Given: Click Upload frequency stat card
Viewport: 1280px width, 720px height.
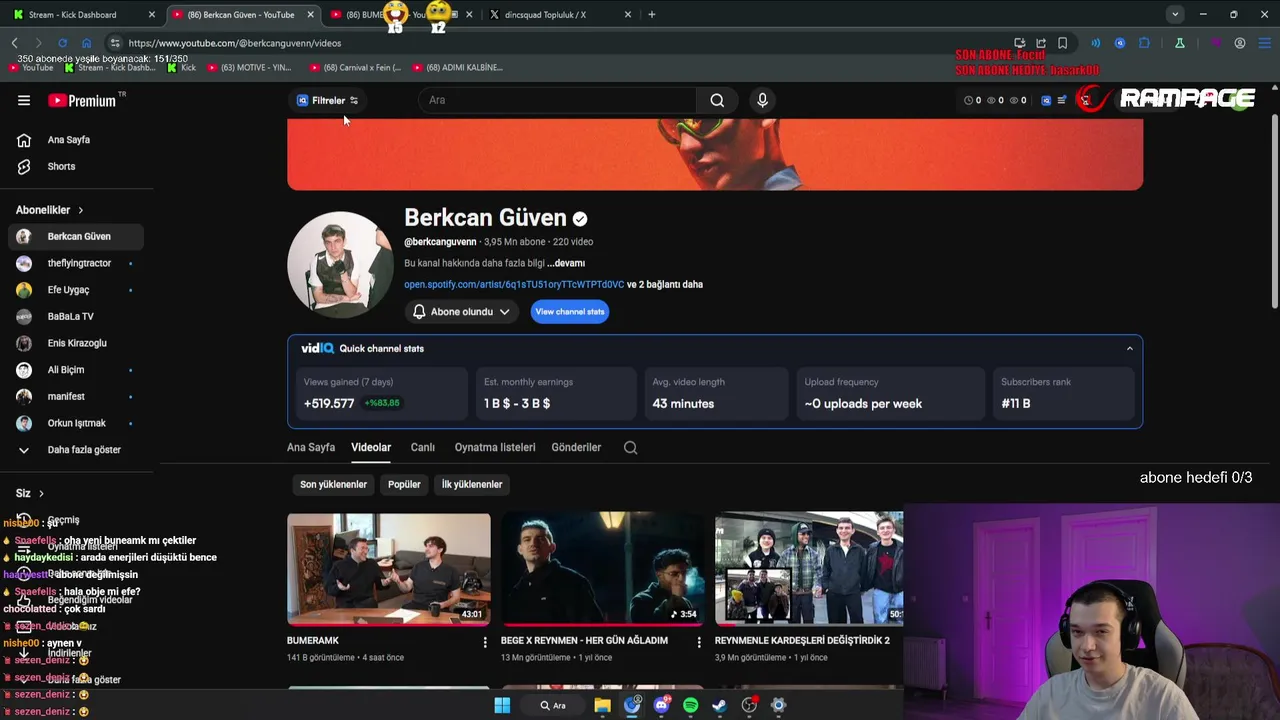Looking at the screenshot, I should coord(890,393).
